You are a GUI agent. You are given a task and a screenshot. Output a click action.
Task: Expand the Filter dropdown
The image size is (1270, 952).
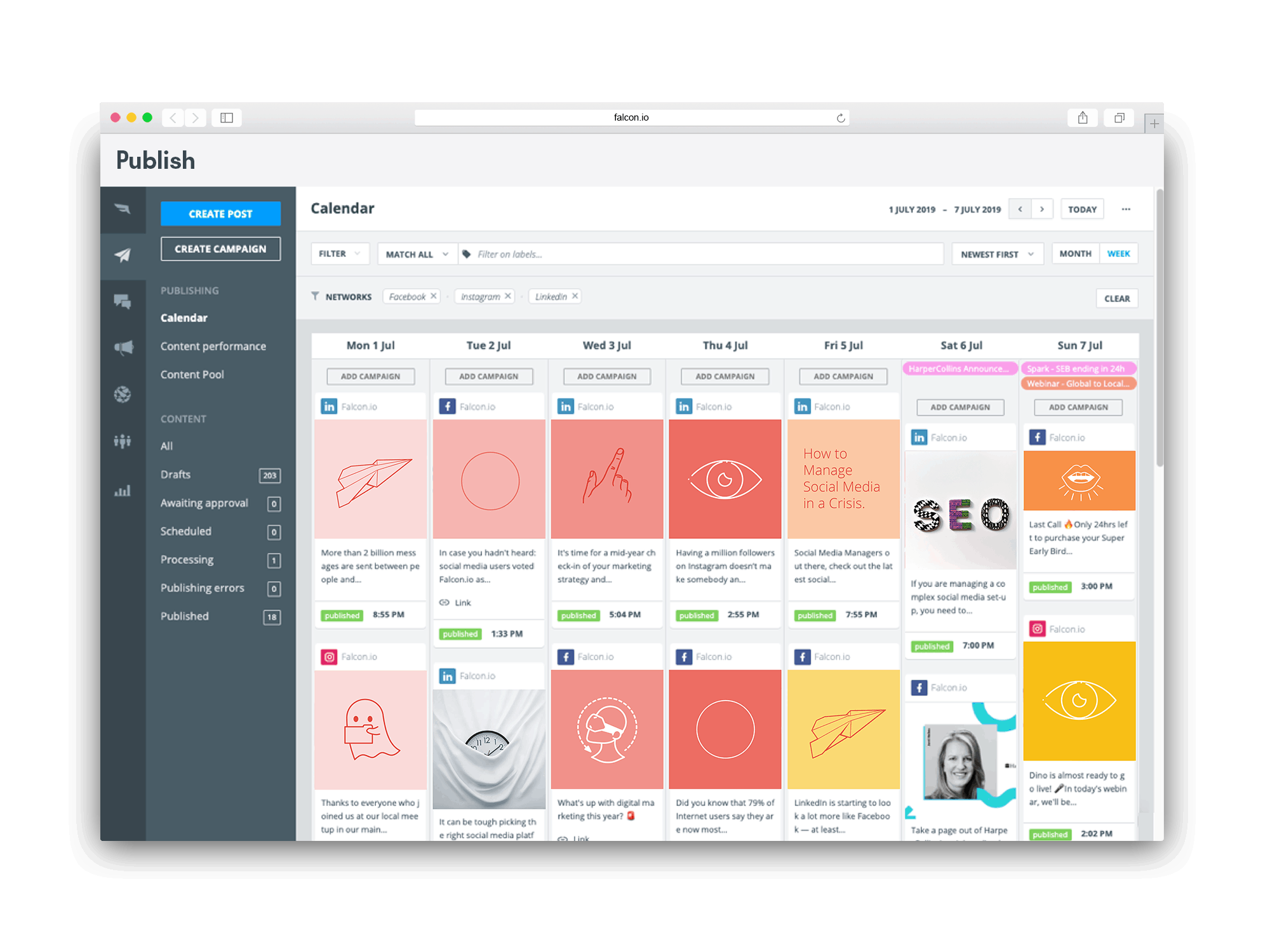(339, 254)
